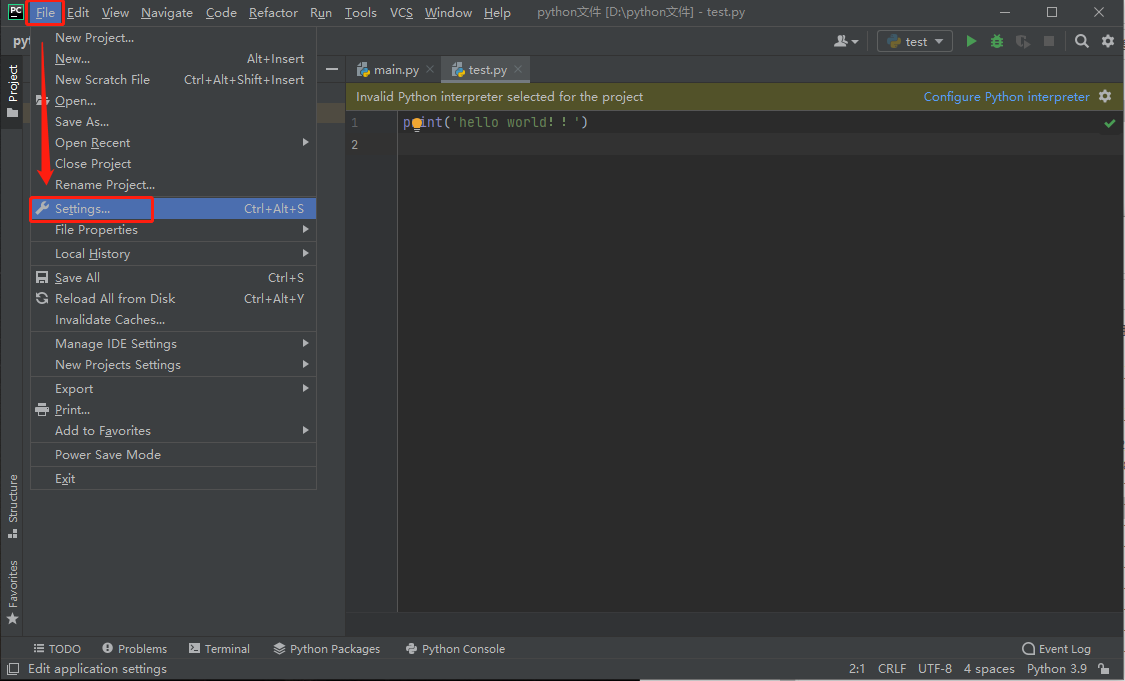
Task: Select Settings... menu entry
Action: coord(173,208)
